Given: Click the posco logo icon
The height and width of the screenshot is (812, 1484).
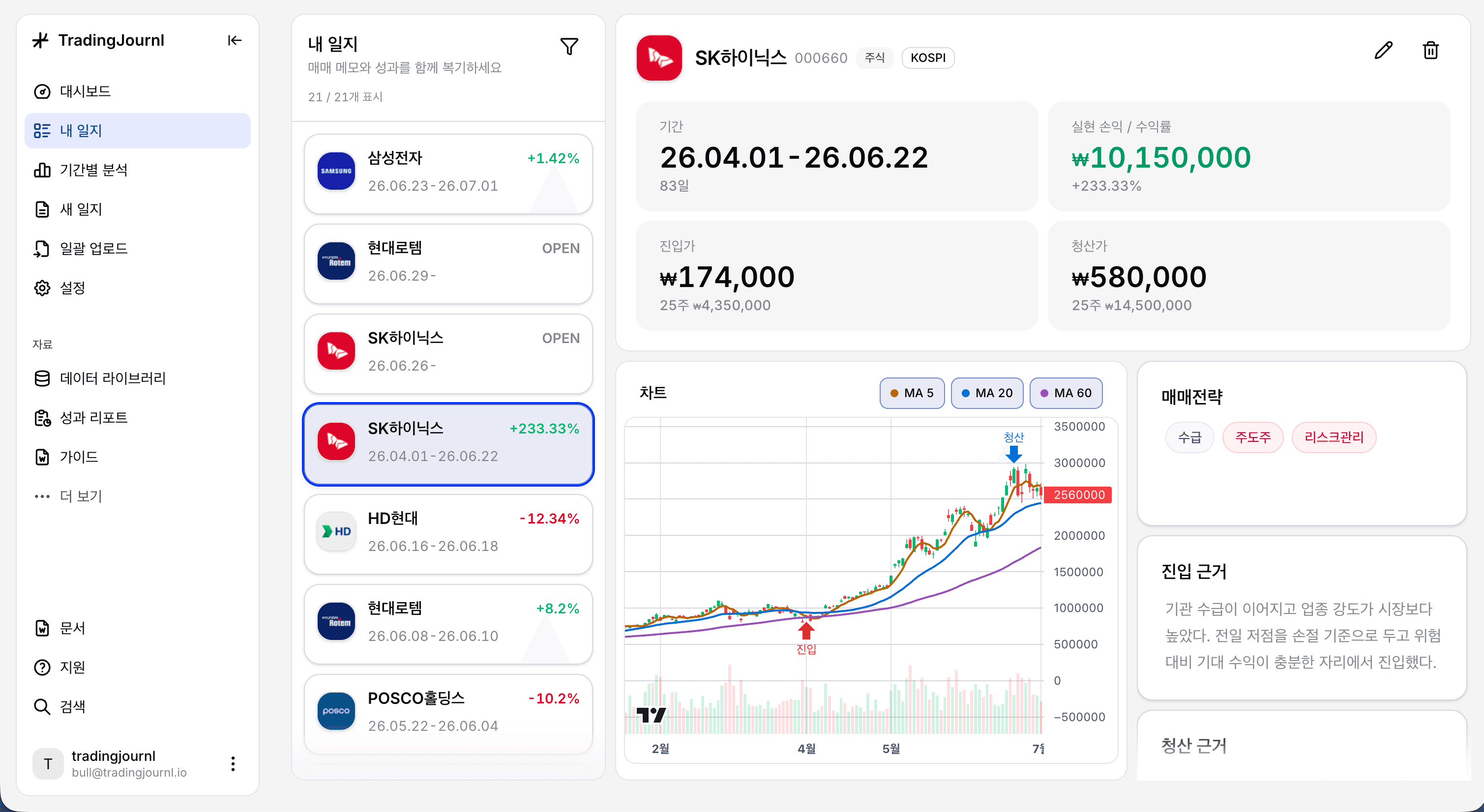Looking at the screenshot, I should 336,711.
